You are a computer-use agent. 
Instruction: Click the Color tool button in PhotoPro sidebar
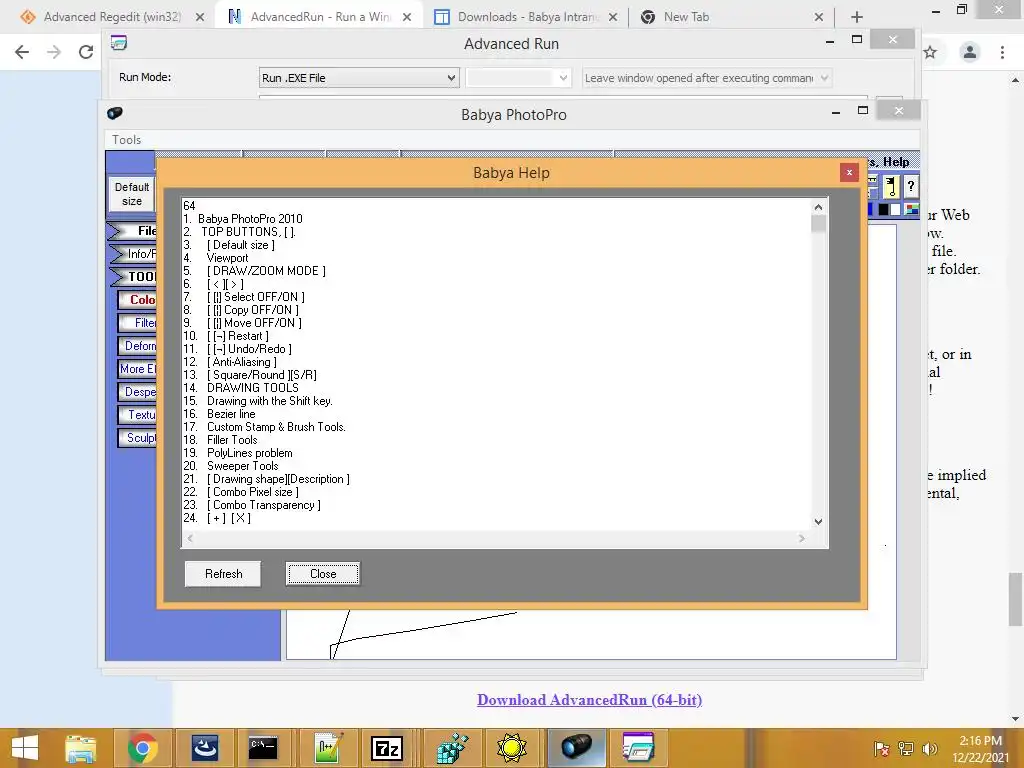(138, 300)
